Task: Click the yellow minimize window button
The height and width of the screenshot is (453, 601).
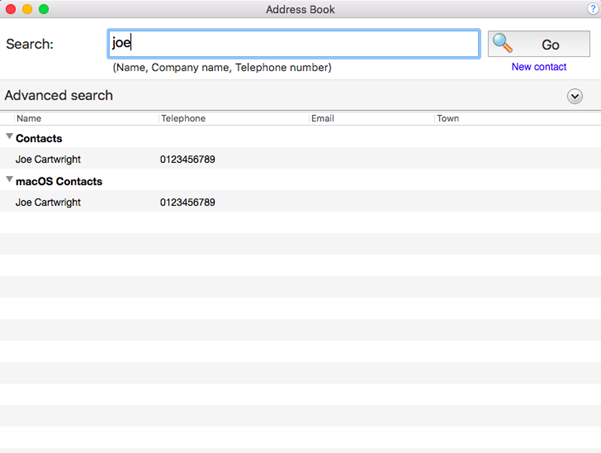Action: tap(27, 9)
